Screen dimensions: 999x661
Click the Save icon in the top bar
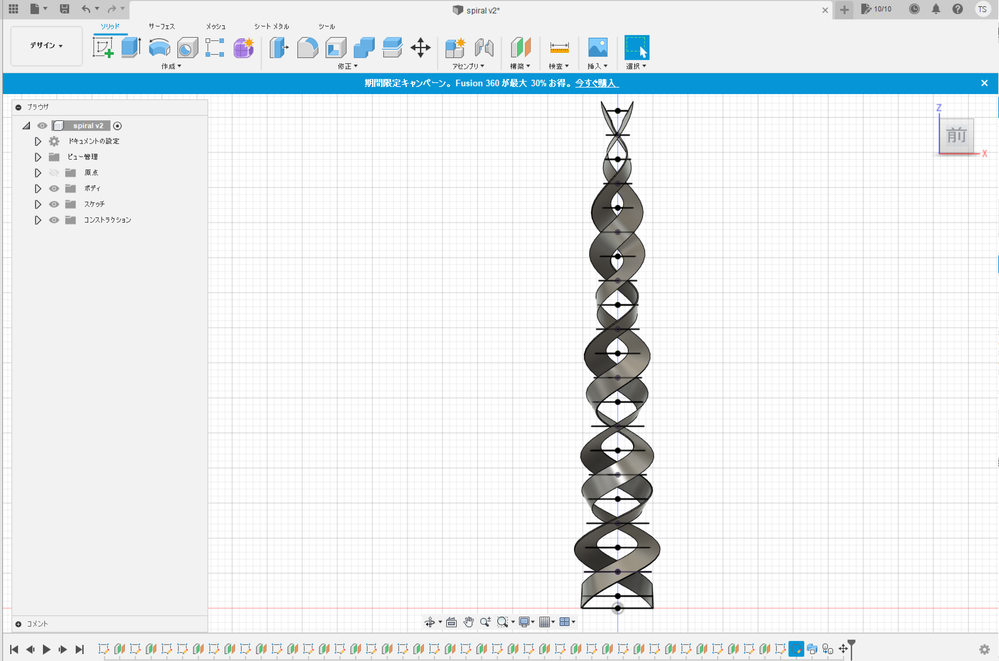pos(64,9)
